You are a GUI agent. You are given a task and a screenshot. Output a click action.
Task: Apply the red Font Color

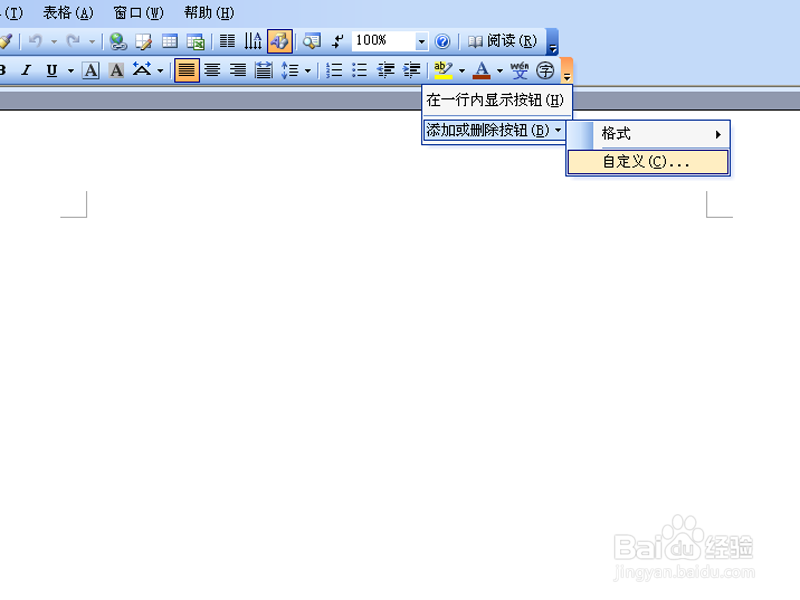tap(482, 70)
